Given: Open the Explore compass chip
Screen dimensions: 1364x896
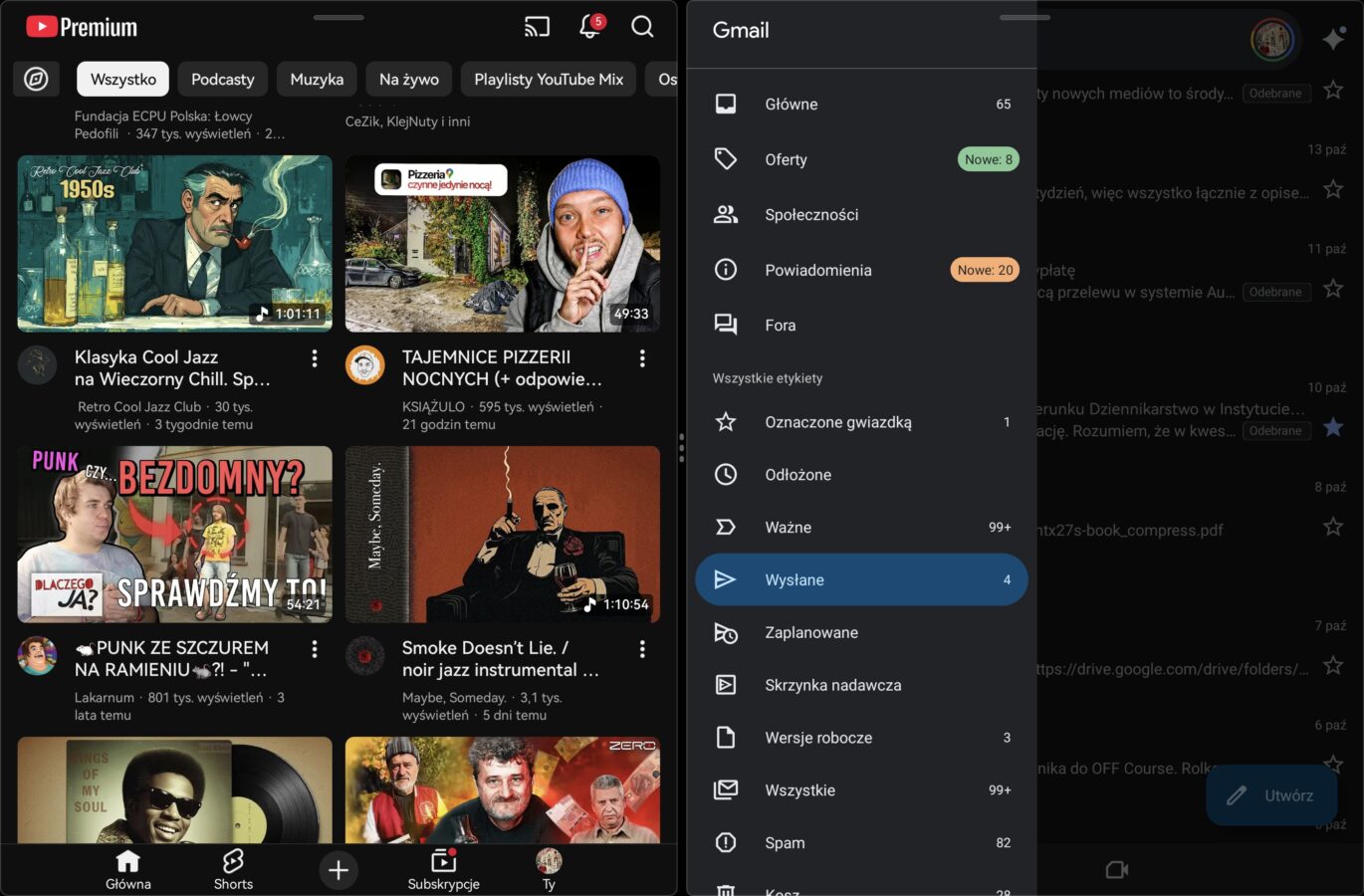Looking at the screenshot, I should pyautogui.click(x=36, y=79).
